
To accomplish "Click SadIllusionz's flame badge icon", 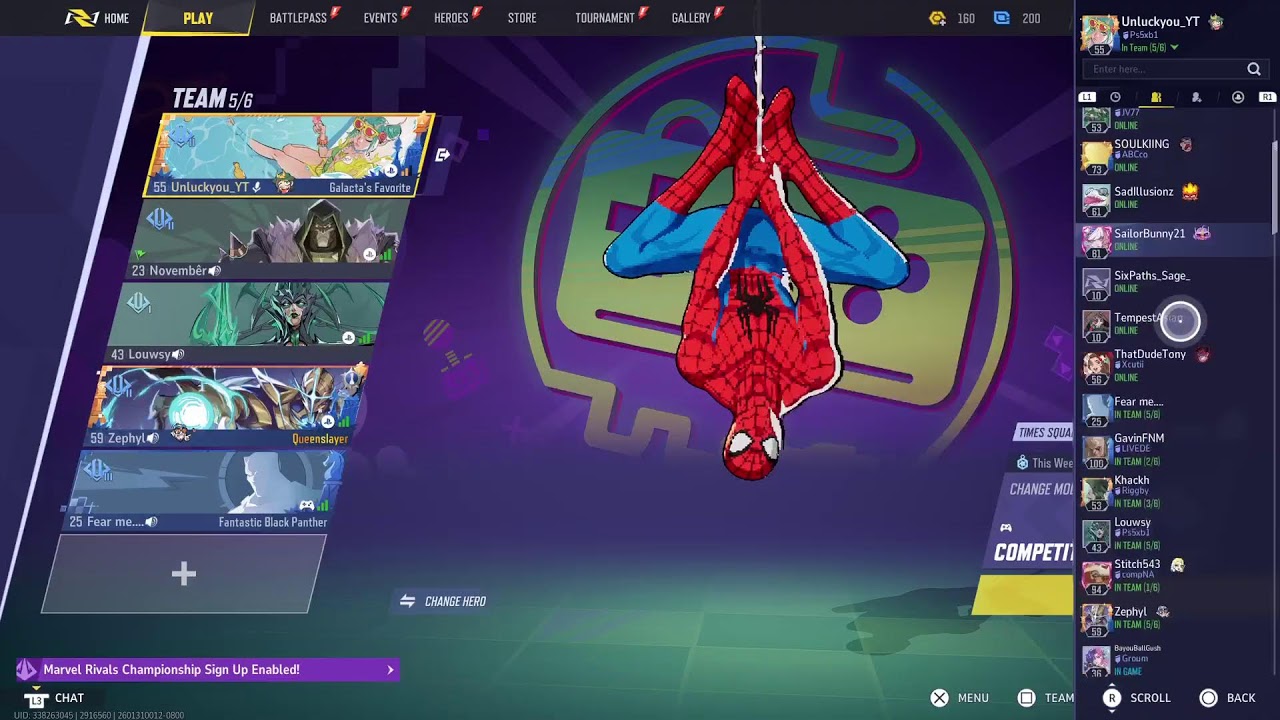I will pyautogui.click(x=1190, y=191).
